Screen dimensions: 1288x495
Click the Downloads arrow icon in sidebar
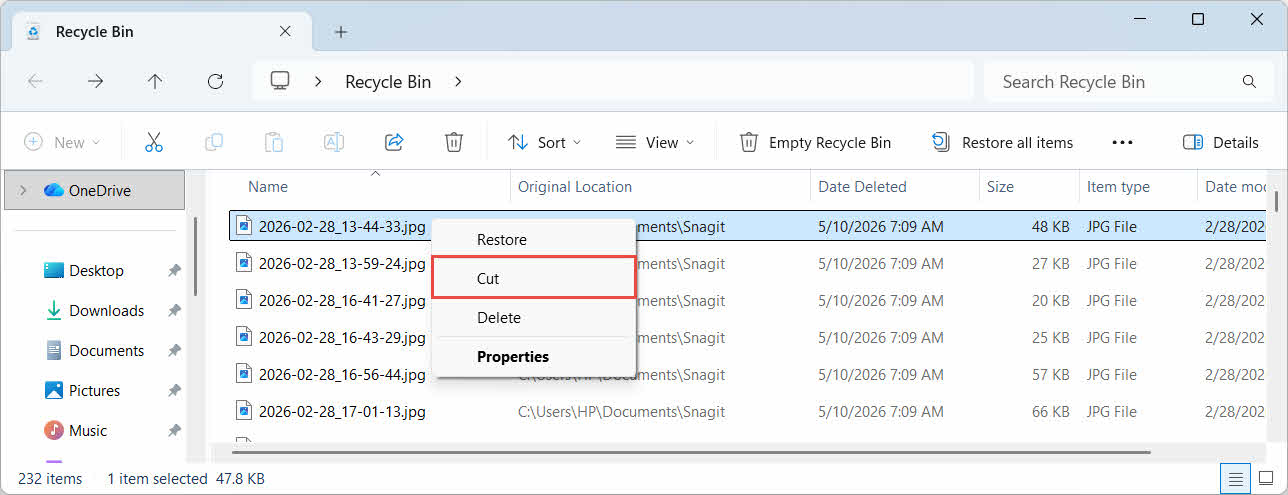(x=54, y=310)
